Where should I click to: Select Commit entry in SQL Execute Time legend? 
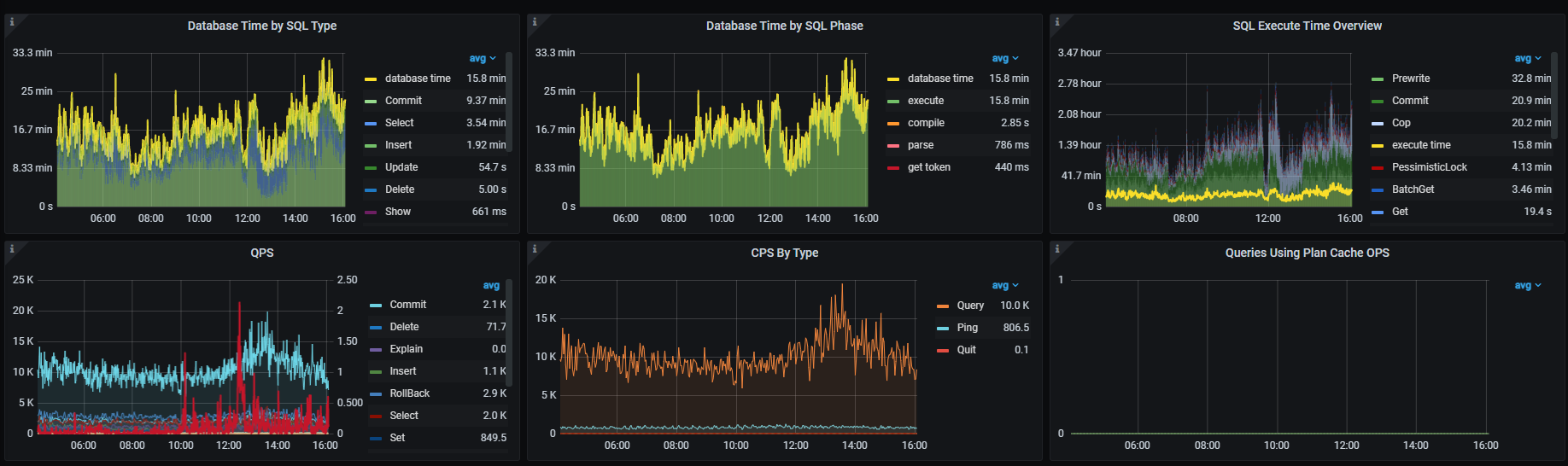1410,101
